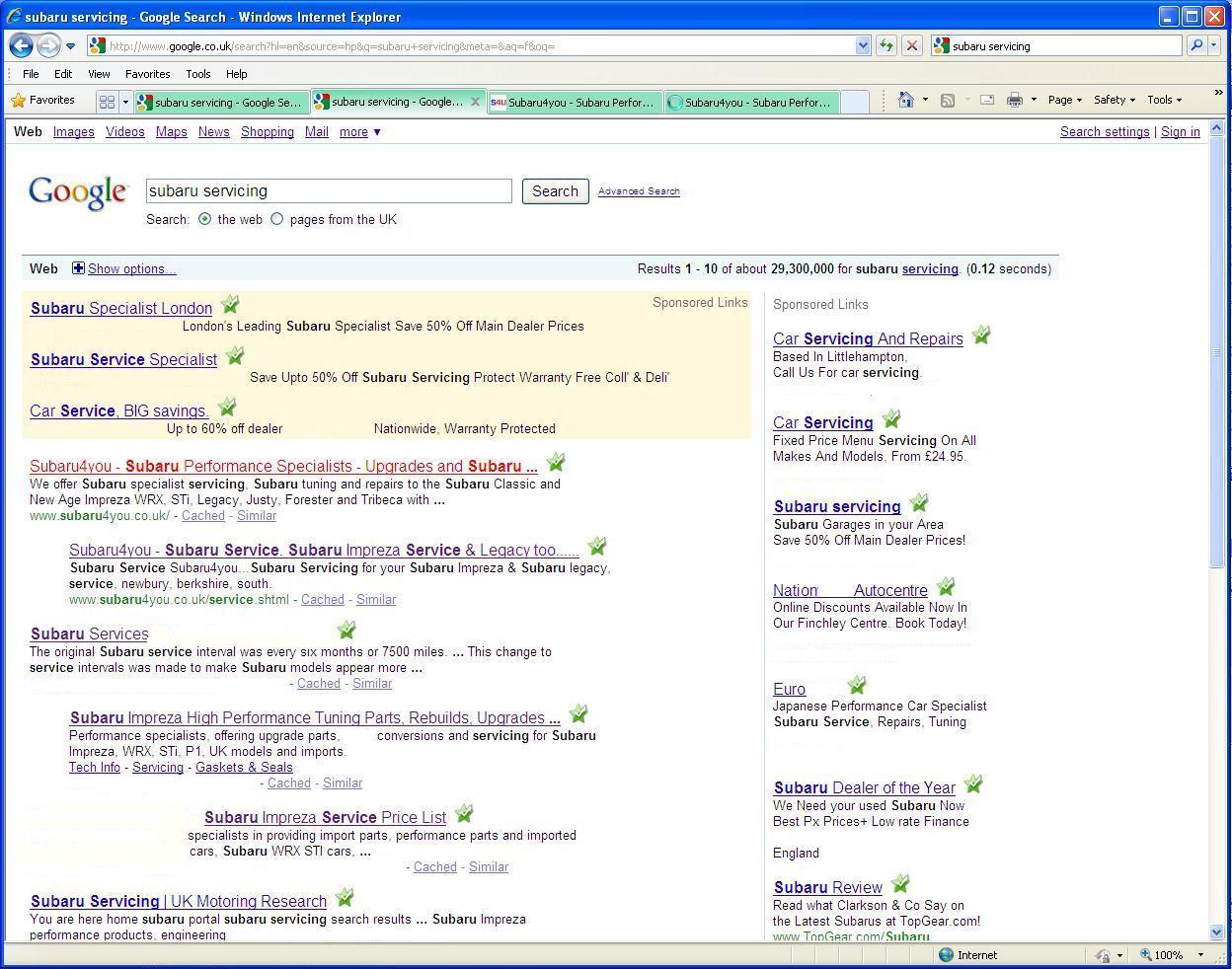Open the File menu
Image resolution: width=1232 pixels, height=969 pixels.
[31, 74]
